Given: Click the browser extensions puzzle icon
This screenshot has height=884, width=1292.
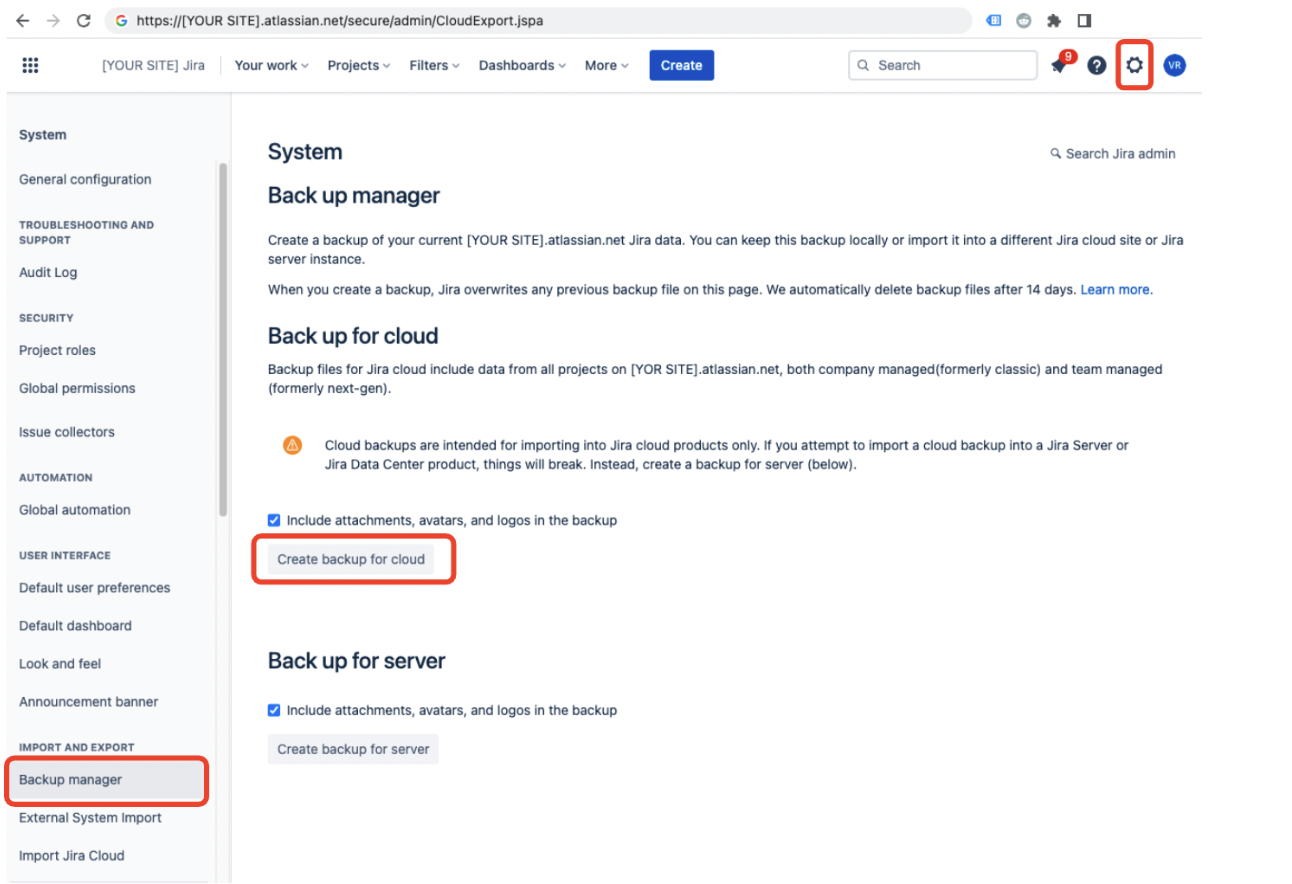Looking at the screenshot, I should tap(1054, 20).
